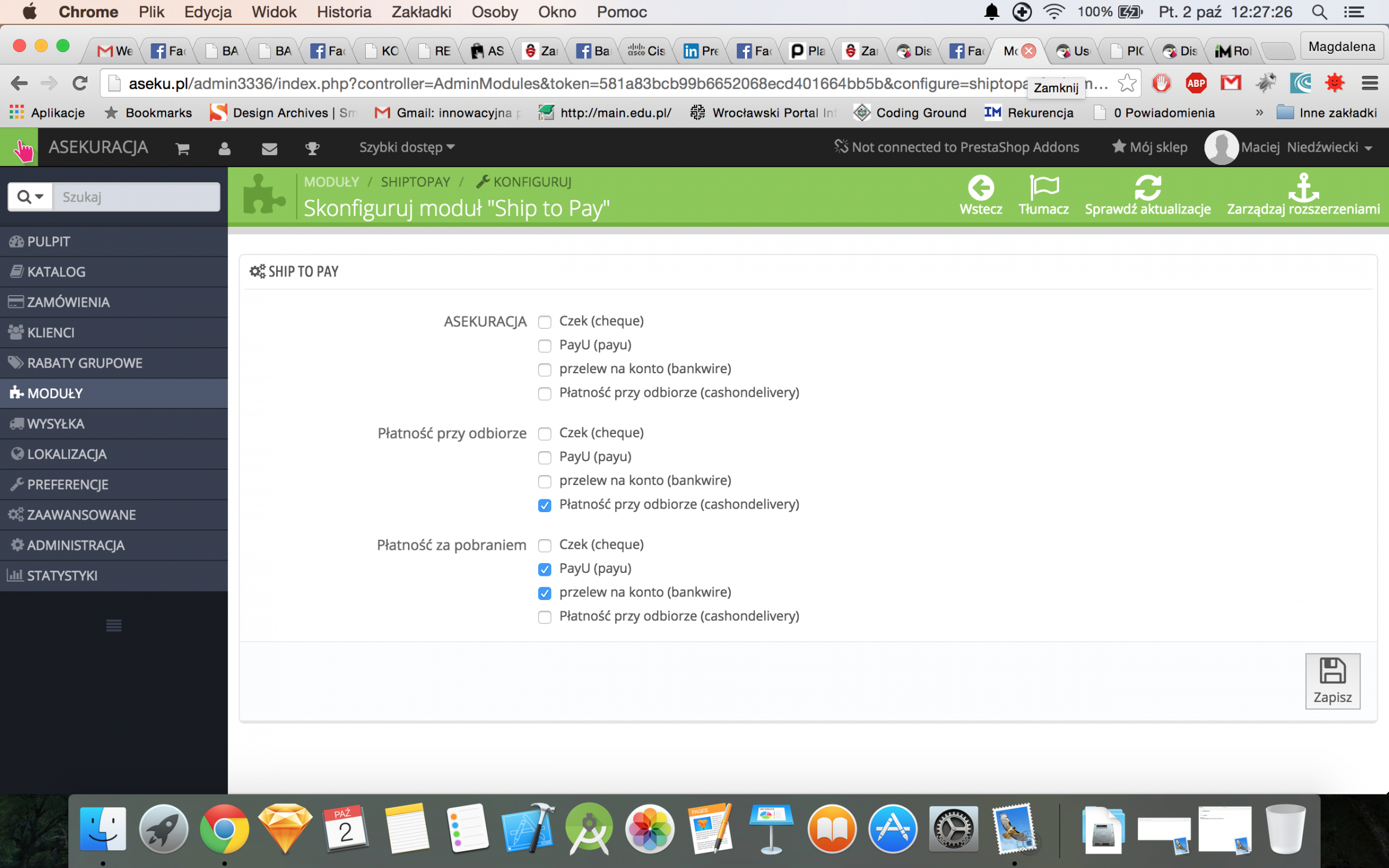The width and height of the screenshot is (1389, 868).
Task: Open the envelope messages icon in header
Action: click(269, 149)
